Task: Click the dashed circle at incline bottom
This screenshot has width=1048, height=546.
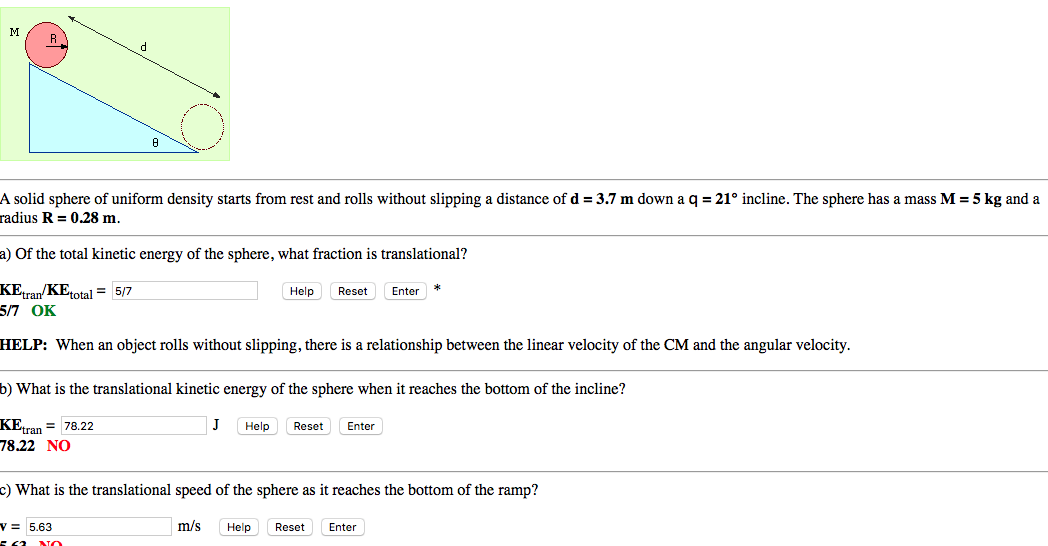Action: point(203,127)
